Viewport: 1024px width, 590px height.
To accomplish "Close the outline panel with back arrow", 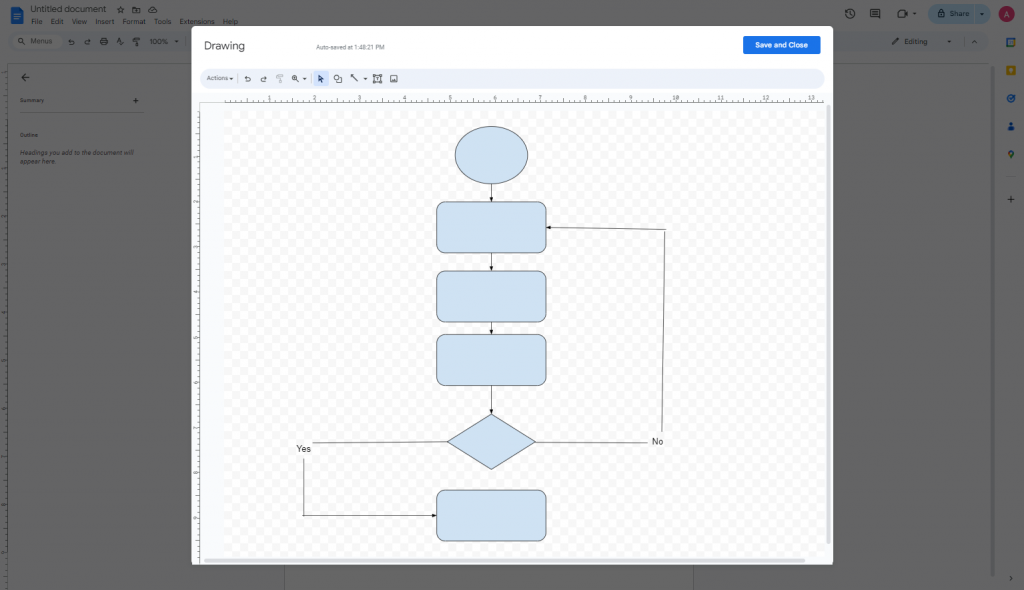I will 25,77.
